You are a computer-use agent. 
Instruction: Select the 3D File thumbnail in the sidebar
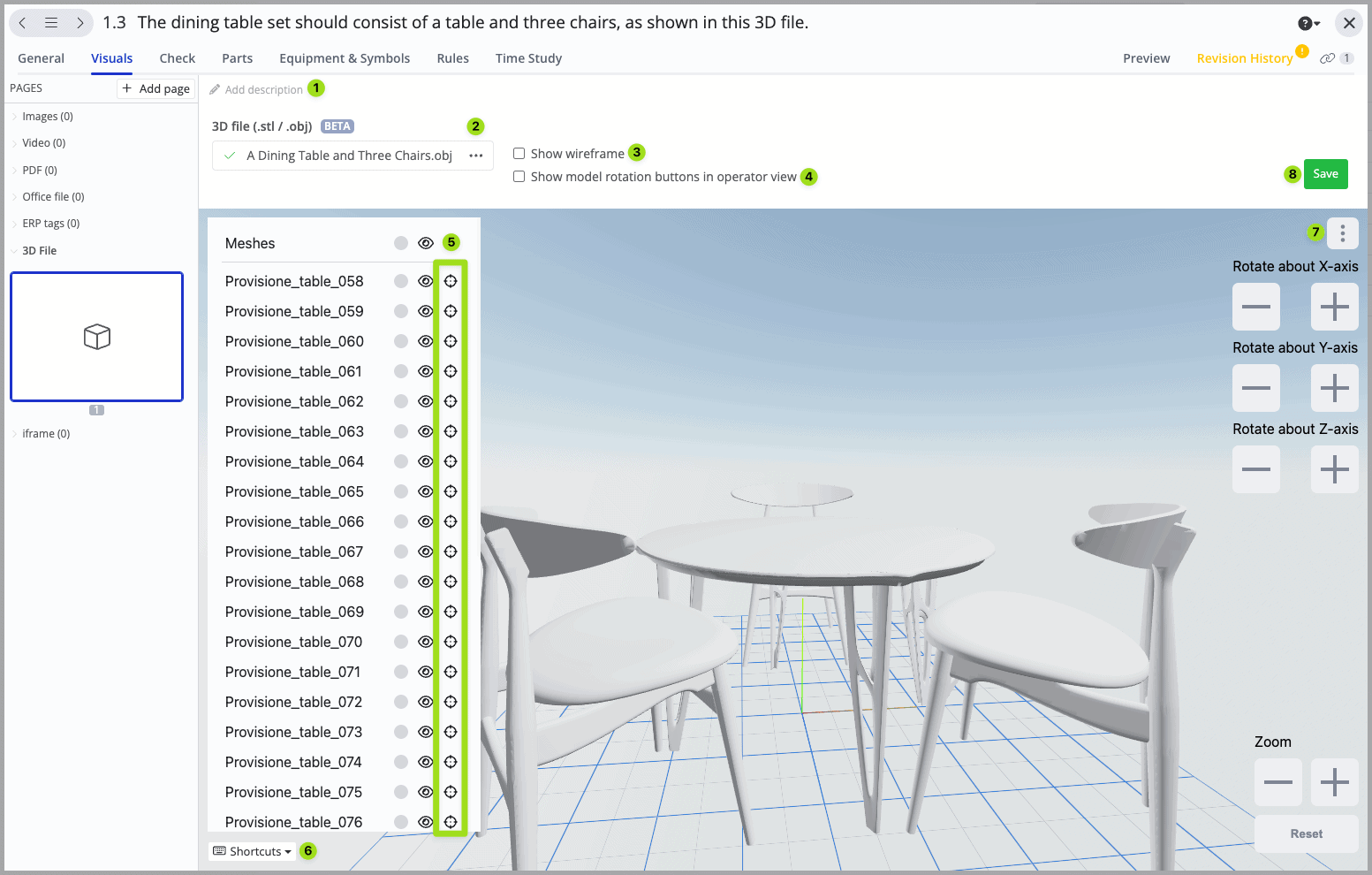coord(96,336)
